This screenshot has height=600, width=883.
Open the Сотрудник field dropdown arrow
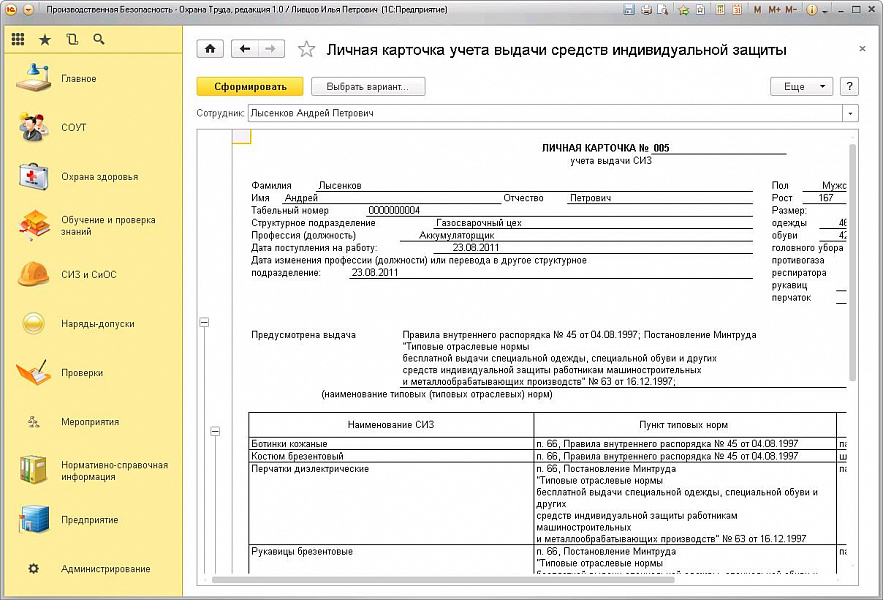850,113
